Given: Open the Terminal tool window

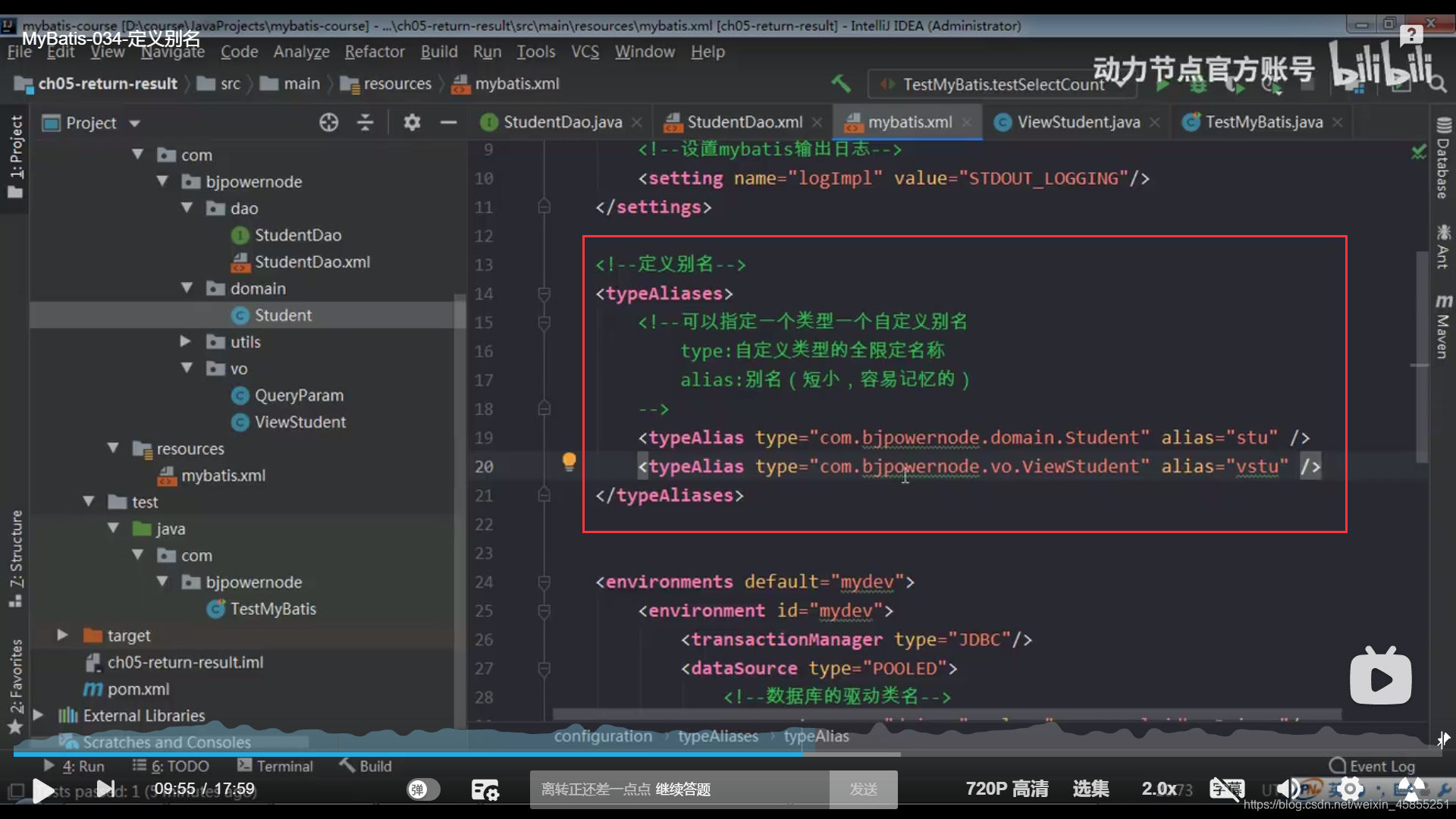Looking at the screenshot, I should 275,766.
